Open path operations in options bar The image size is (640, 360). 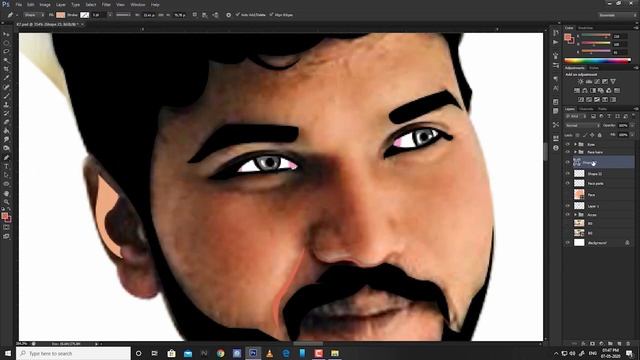(x=195, y=15)
